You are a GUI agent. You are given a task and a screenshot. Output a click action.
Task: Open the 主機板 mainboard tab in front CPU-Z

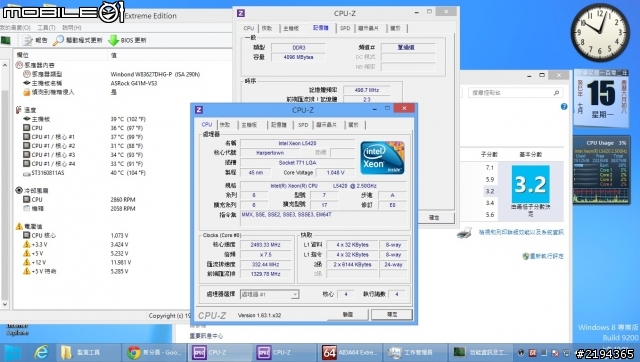coord(249,124)
